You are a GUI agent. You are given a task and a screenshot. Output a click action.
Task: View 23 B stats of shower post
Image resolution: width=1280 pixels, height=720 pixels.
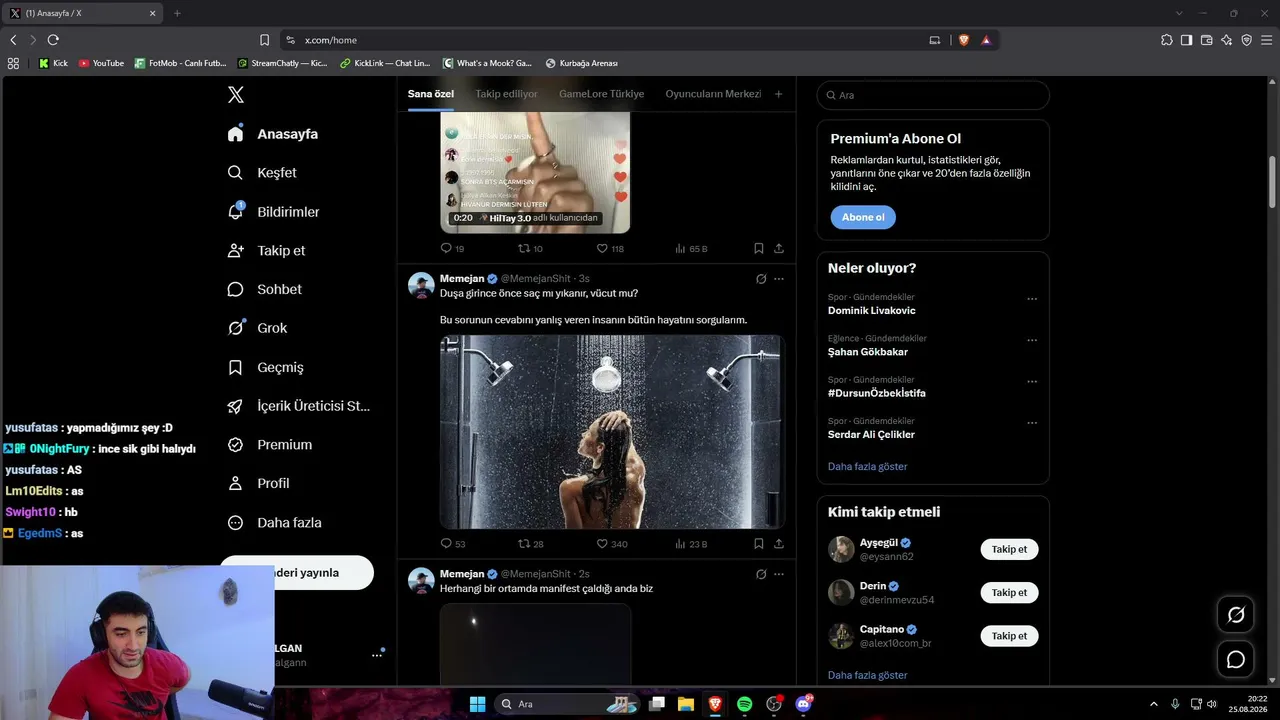pyautogui.click(x=691, y=544)
